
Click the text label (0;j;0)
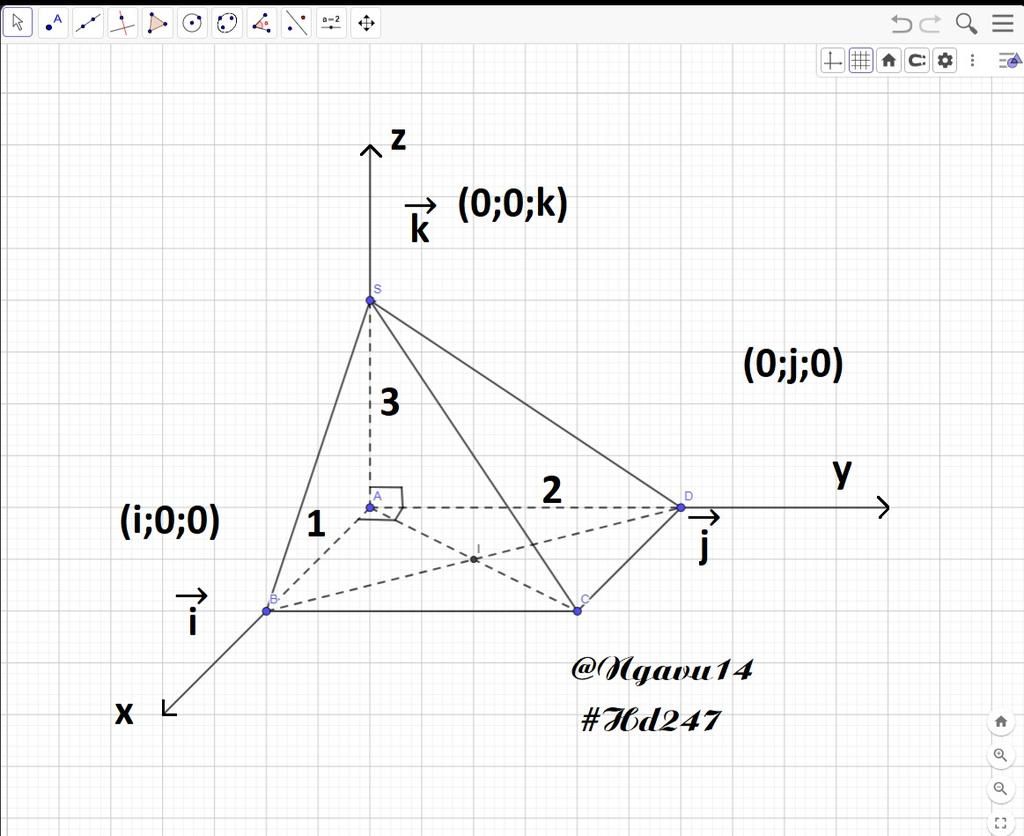click(793, 364)
